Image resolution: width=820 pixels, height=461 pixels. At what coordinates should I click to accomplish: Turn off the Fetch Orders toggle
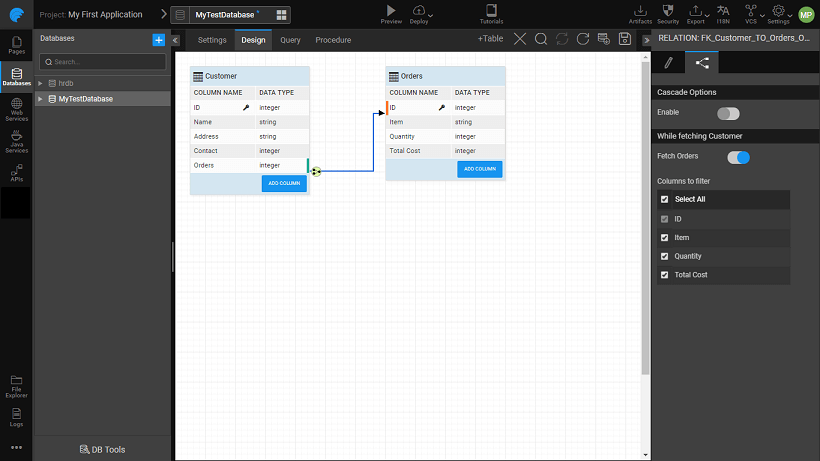(x=738, y=157)
